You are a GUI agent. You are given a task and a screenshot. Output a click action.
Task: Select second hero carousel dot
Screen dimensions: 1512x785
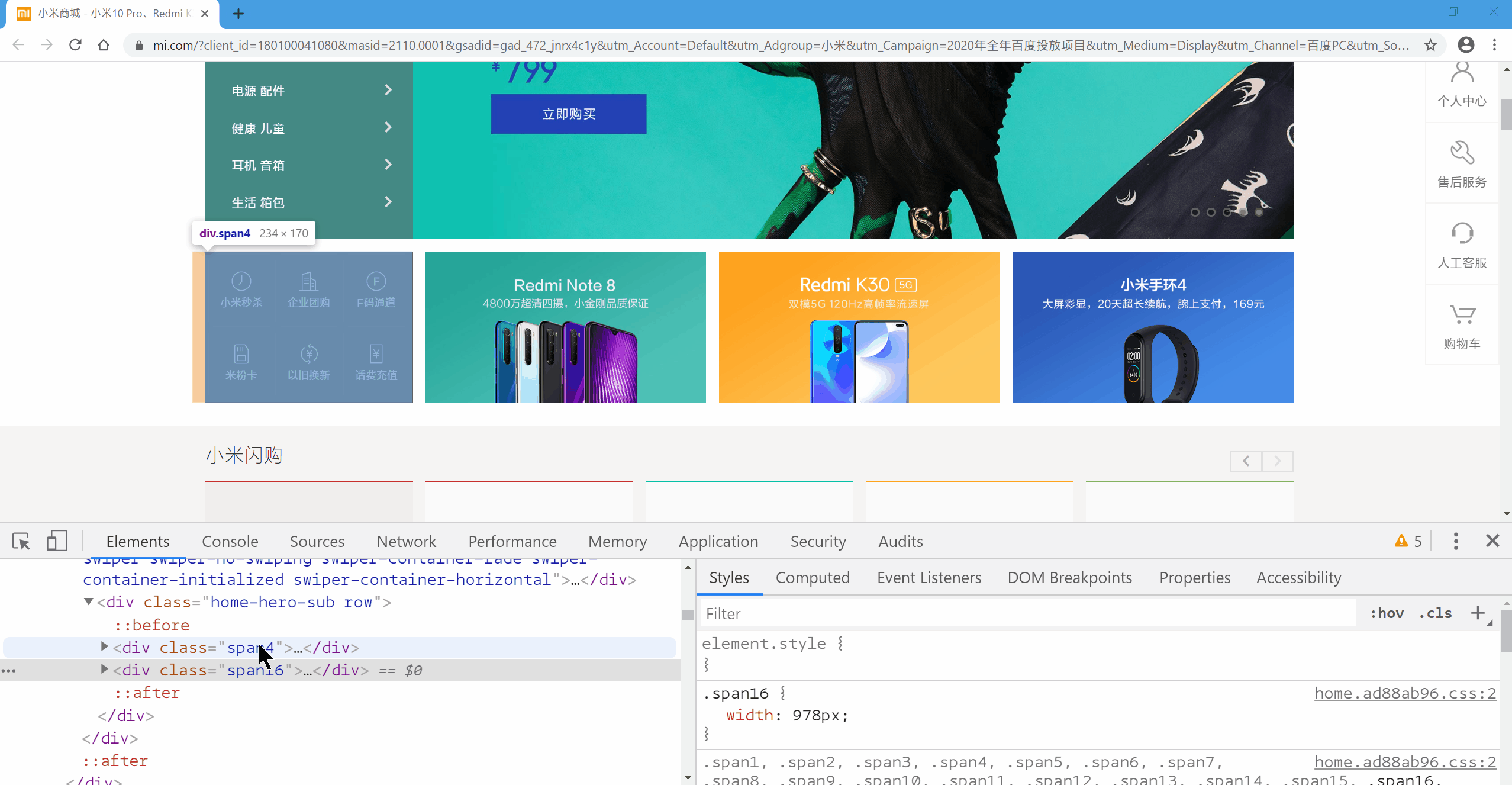coord(1211,212)
